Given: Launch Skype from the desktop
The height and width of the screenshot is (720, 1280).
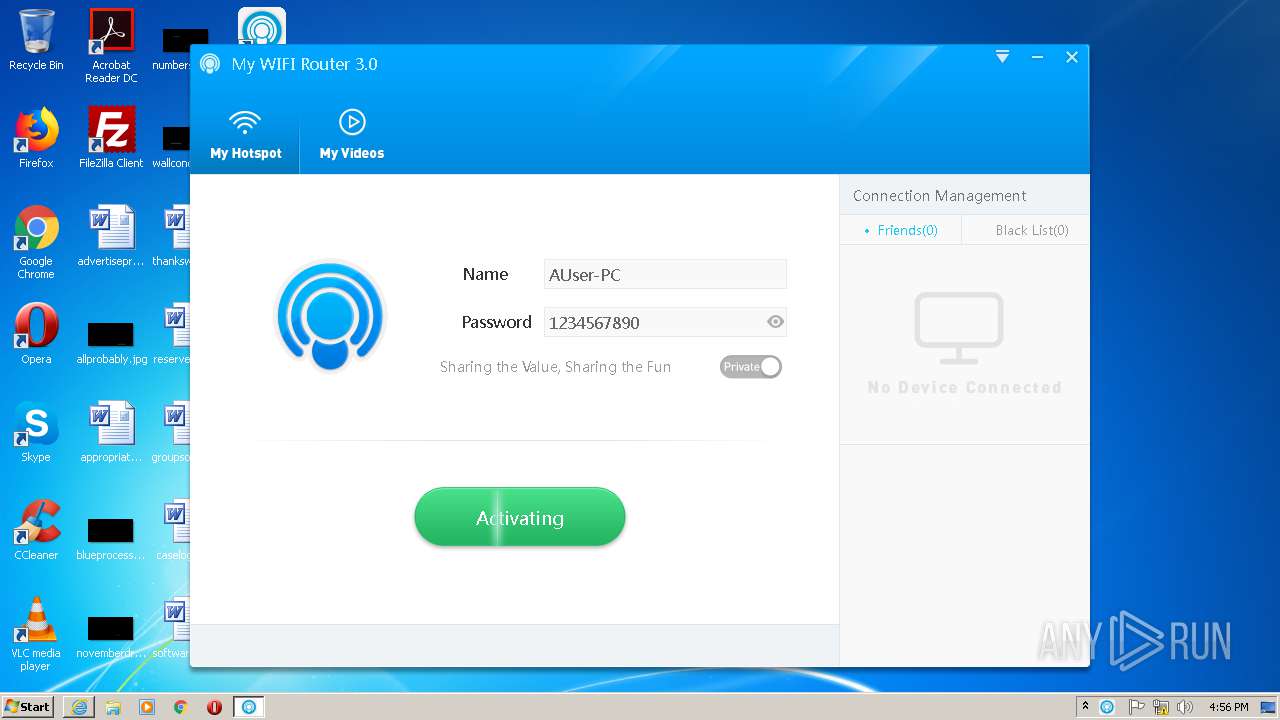Looking at the screenshot, I should click(36, 432).
